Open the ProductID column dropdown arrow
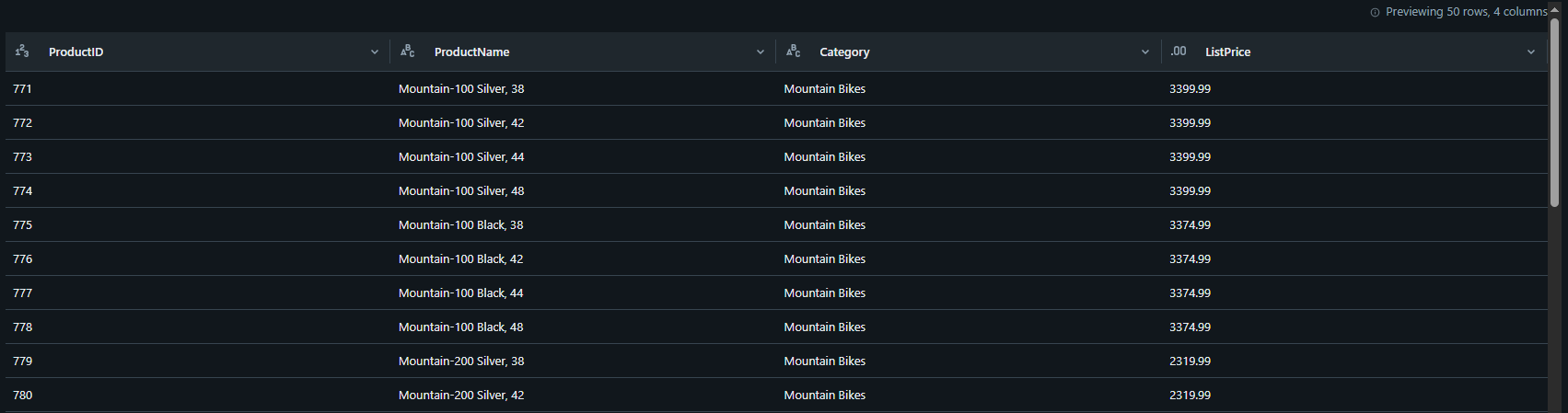Viewport: 1568px width, 413px height. pyautogui.click(x=375, y=52)
